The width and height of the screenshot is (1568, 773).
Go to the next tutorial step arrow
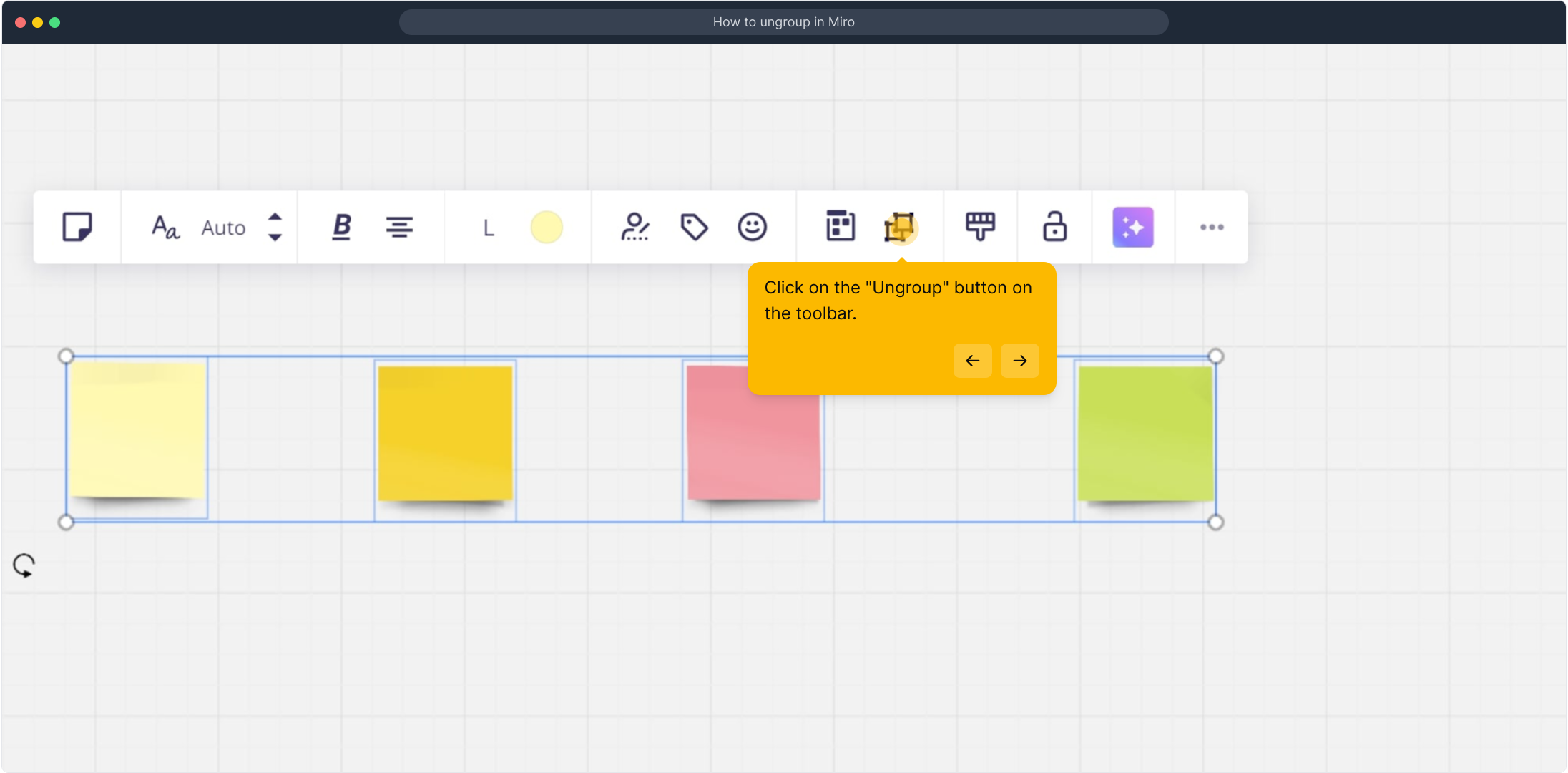click(1020, 361)
